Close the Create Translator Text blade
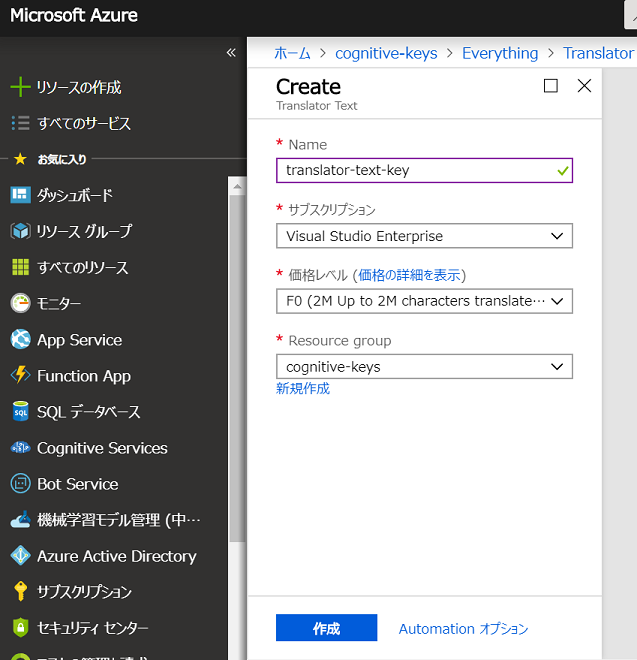This screenshot has width=637, height=660. pyautogui.click(x=584, y=86)
